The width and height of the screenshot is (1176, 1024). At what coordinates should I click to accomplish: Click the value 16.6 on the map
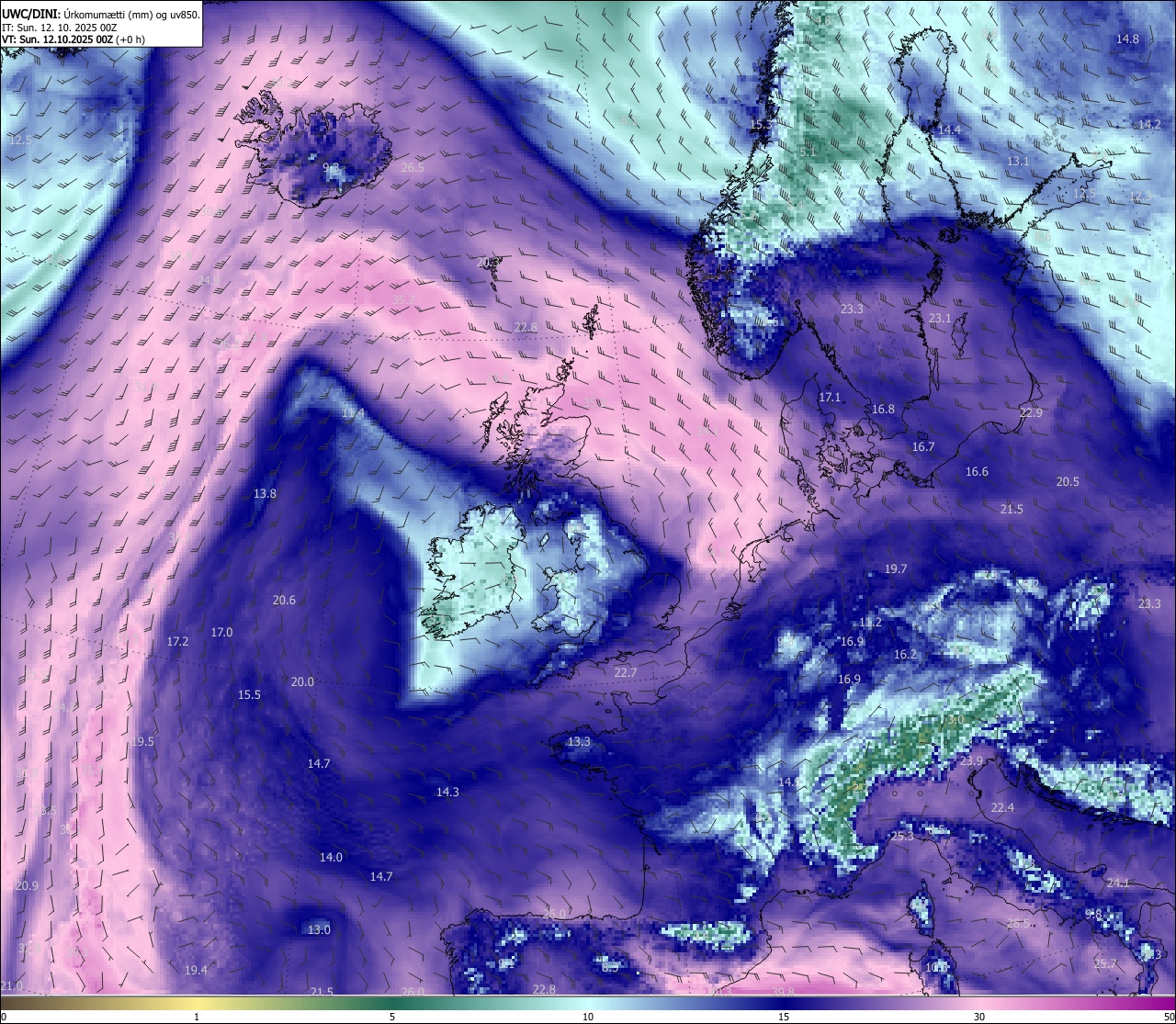pos(977,472)
